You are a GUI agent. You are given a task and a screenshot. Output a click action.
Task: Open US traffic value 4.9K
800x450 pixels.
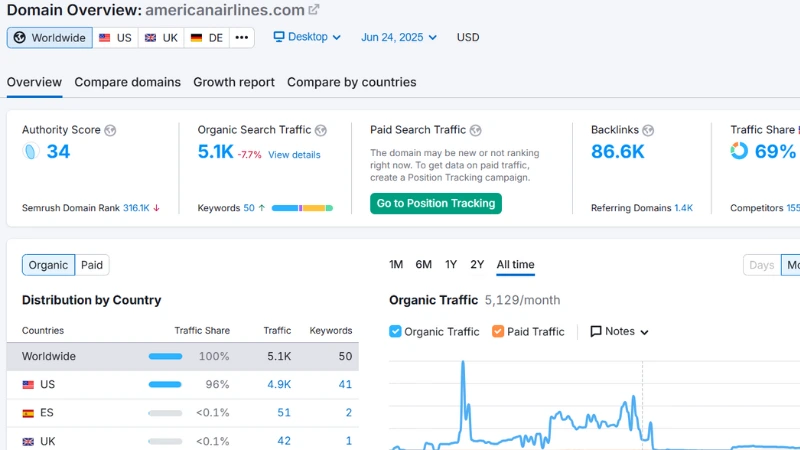pyautogui.click(x=279, y=385)
